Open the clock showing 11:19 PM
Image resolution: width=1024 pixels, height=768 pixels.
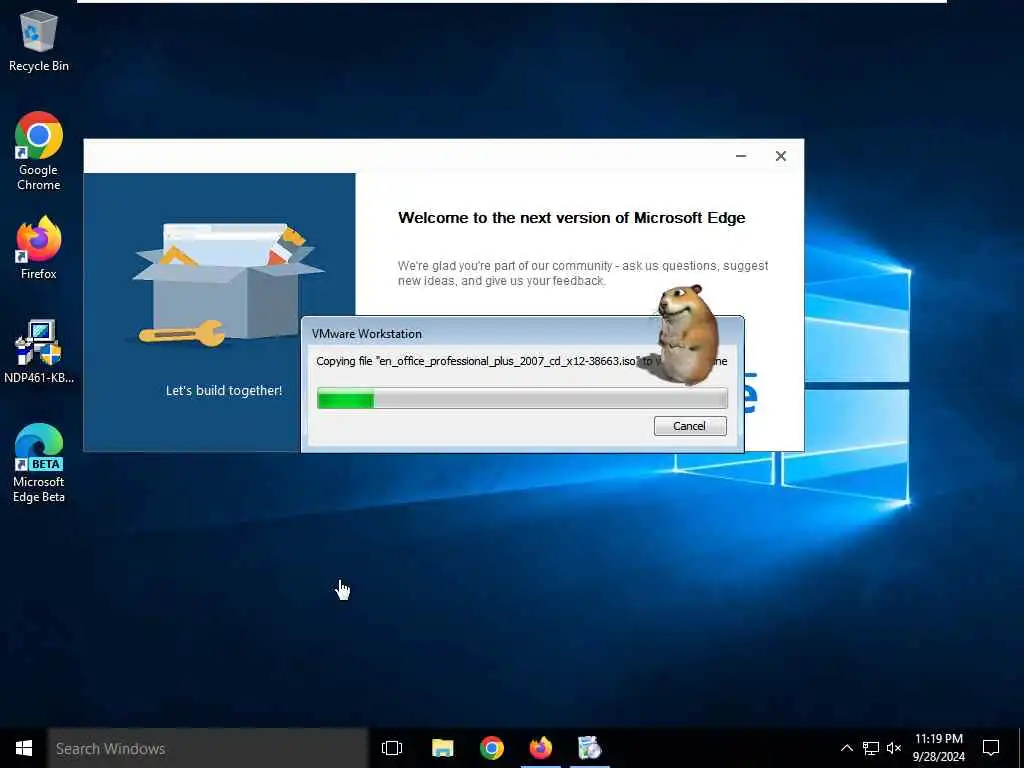[938, 748]
